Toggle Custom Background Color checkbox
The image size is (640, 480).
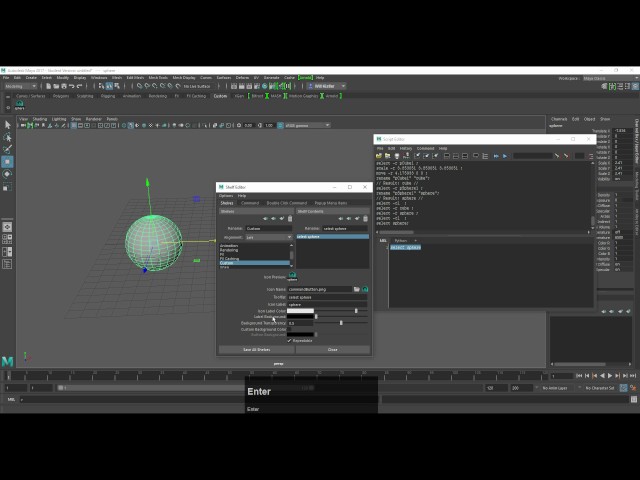pyautogui.click(x=289, y=329)
